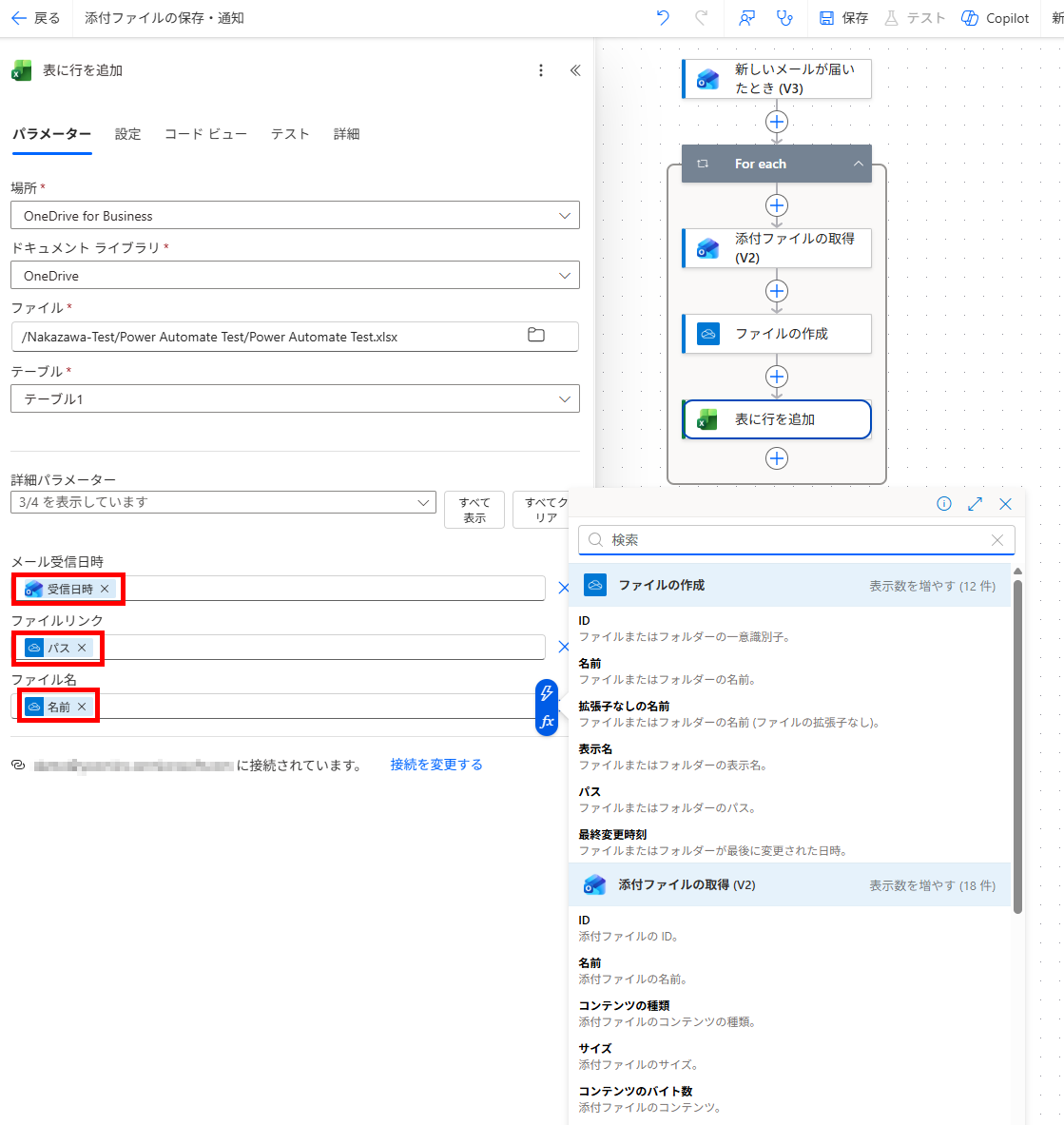This screenshot has width=1064, height=1125.
Task: Open the folder picker in ファイル field
Action: tap(536, 335)
